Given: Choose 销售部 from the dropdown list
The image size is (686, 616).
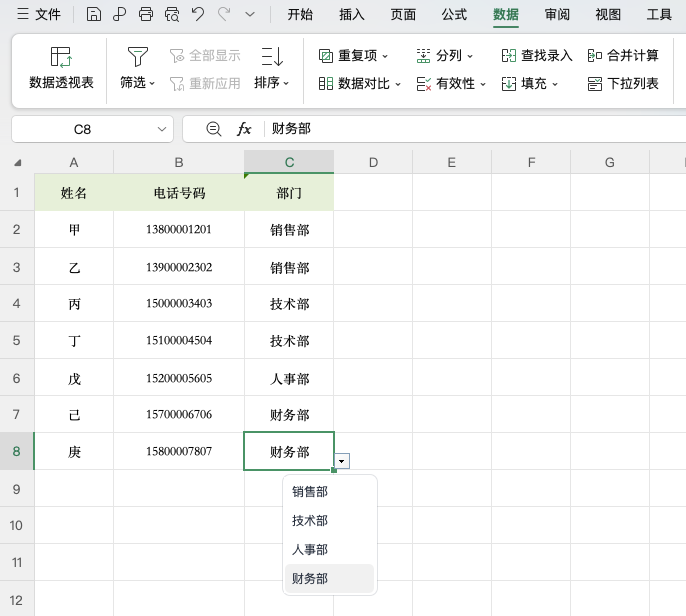Looking at the screenshot, I should coord(330,492).
